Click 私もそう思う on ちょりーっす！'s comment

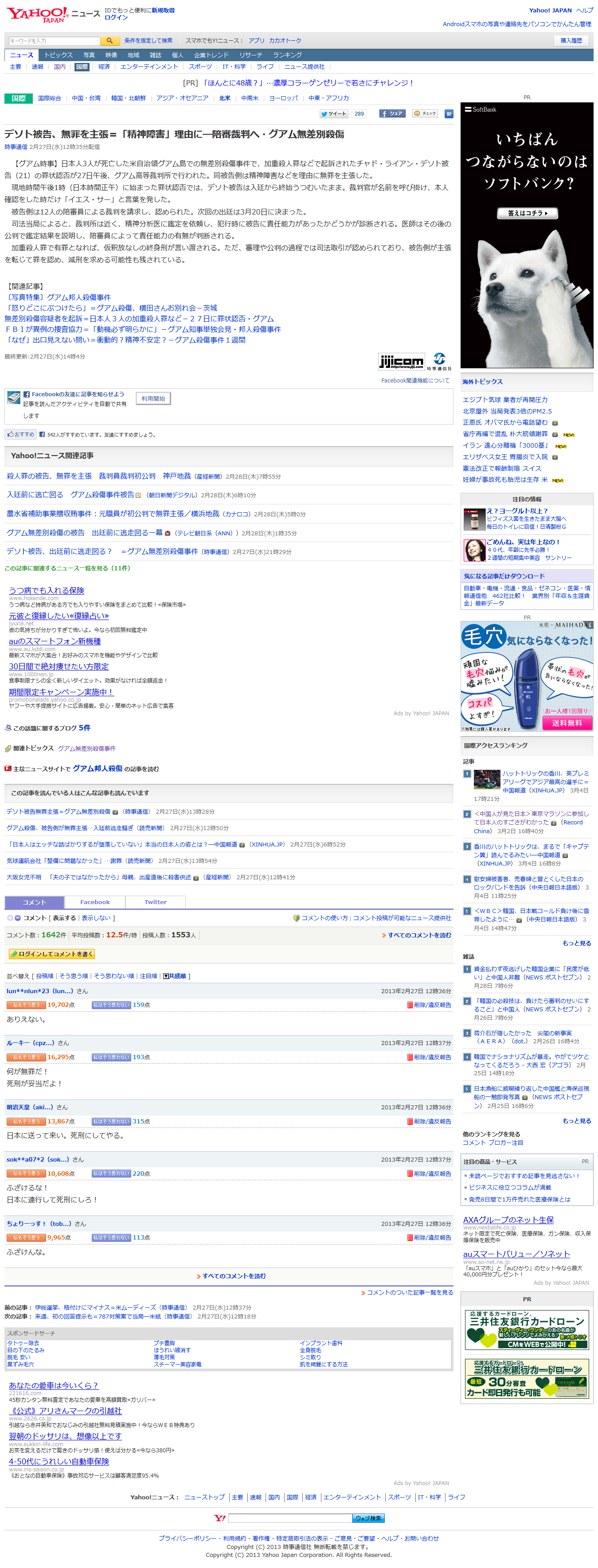coord(26,1237)
